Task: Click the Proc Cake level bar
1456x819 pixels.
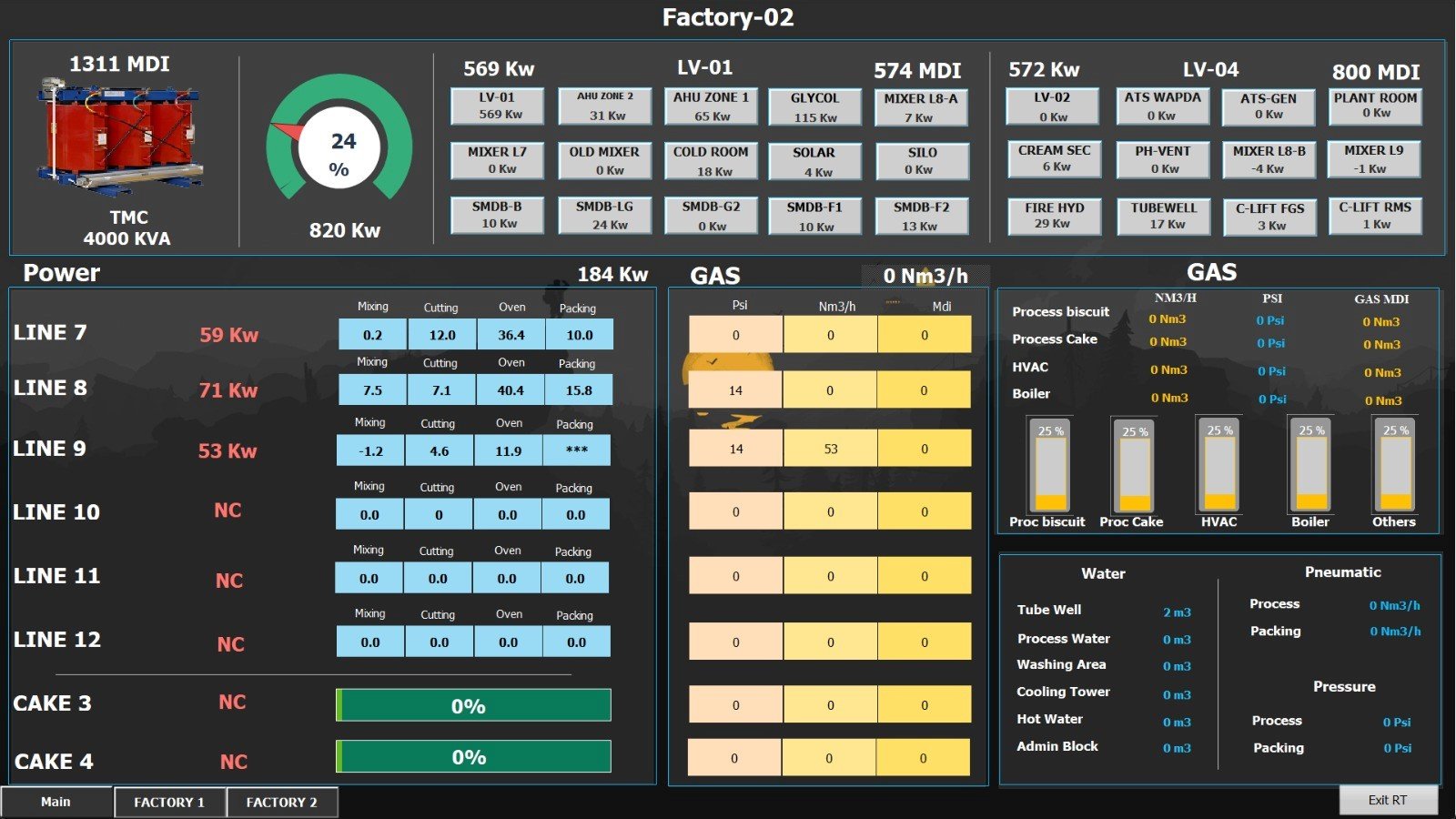Action: 1135,467
